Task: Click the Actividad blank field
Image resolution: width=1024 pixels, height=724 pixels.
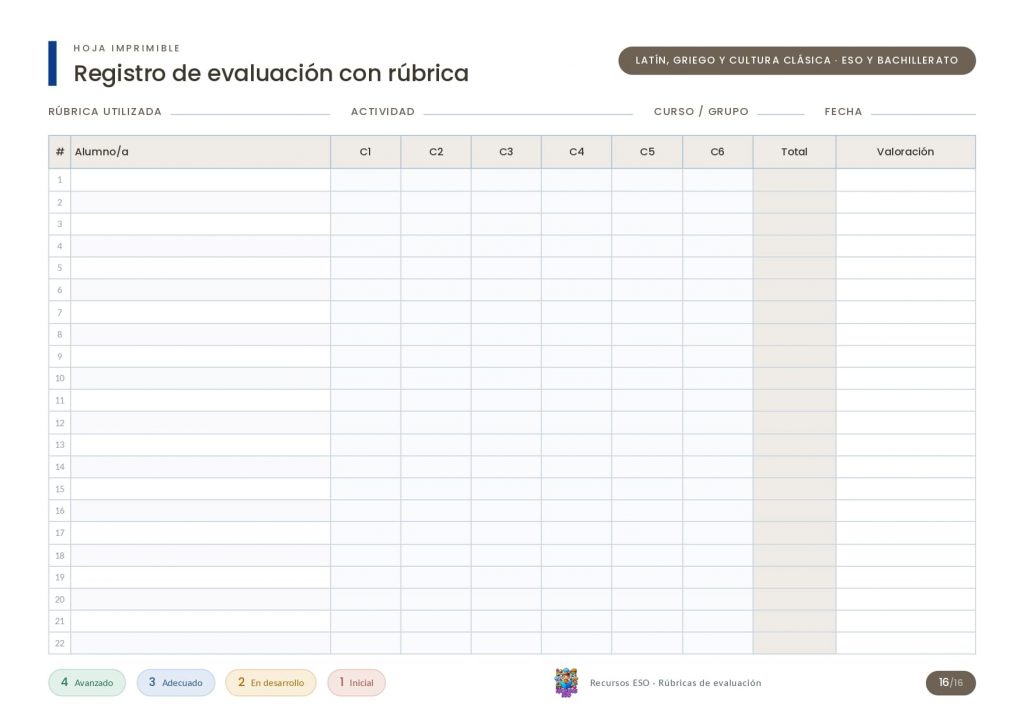Action: (528, 114)
